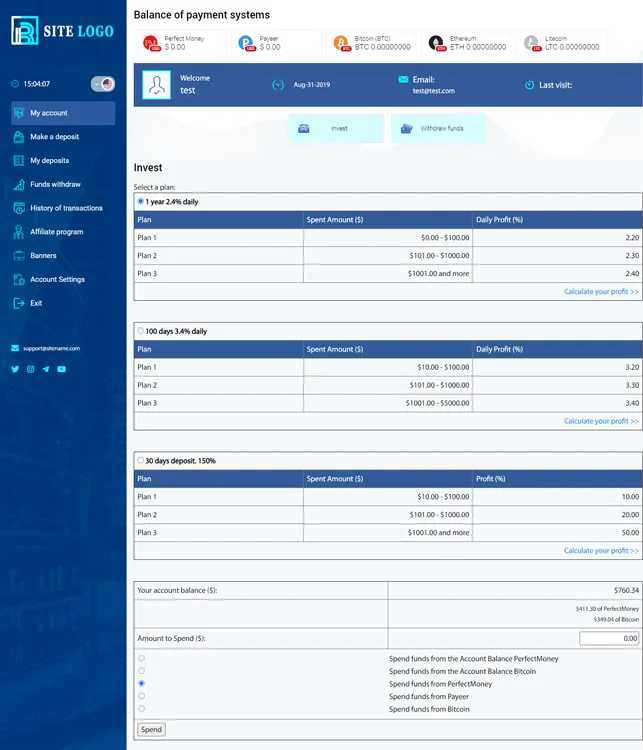
Task: Open the Telegram social icon
Action: pyautogui.click(x=46, y=369)
